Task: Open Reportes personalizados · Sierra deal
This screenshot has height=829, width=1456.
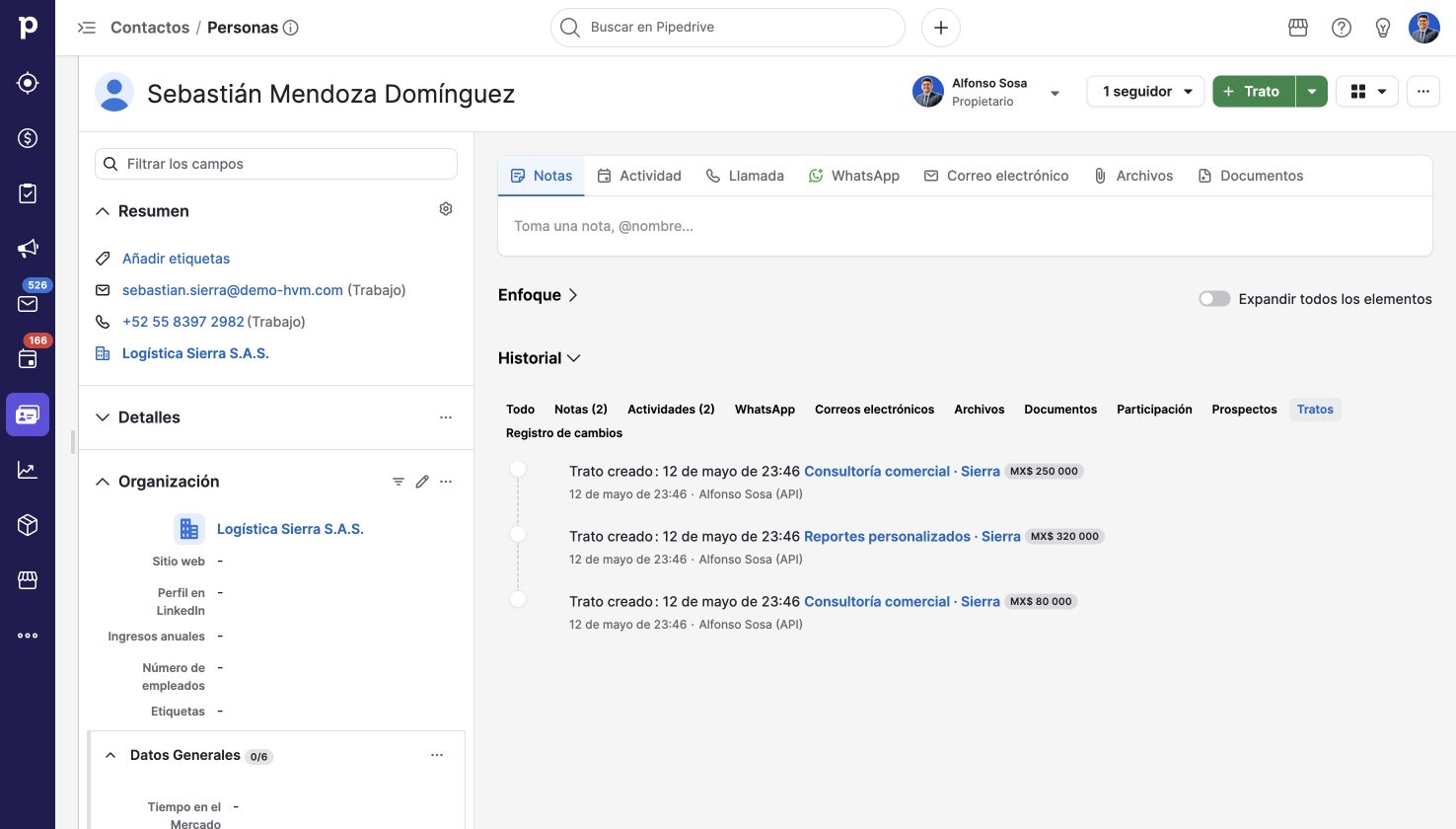Action: 911,537
